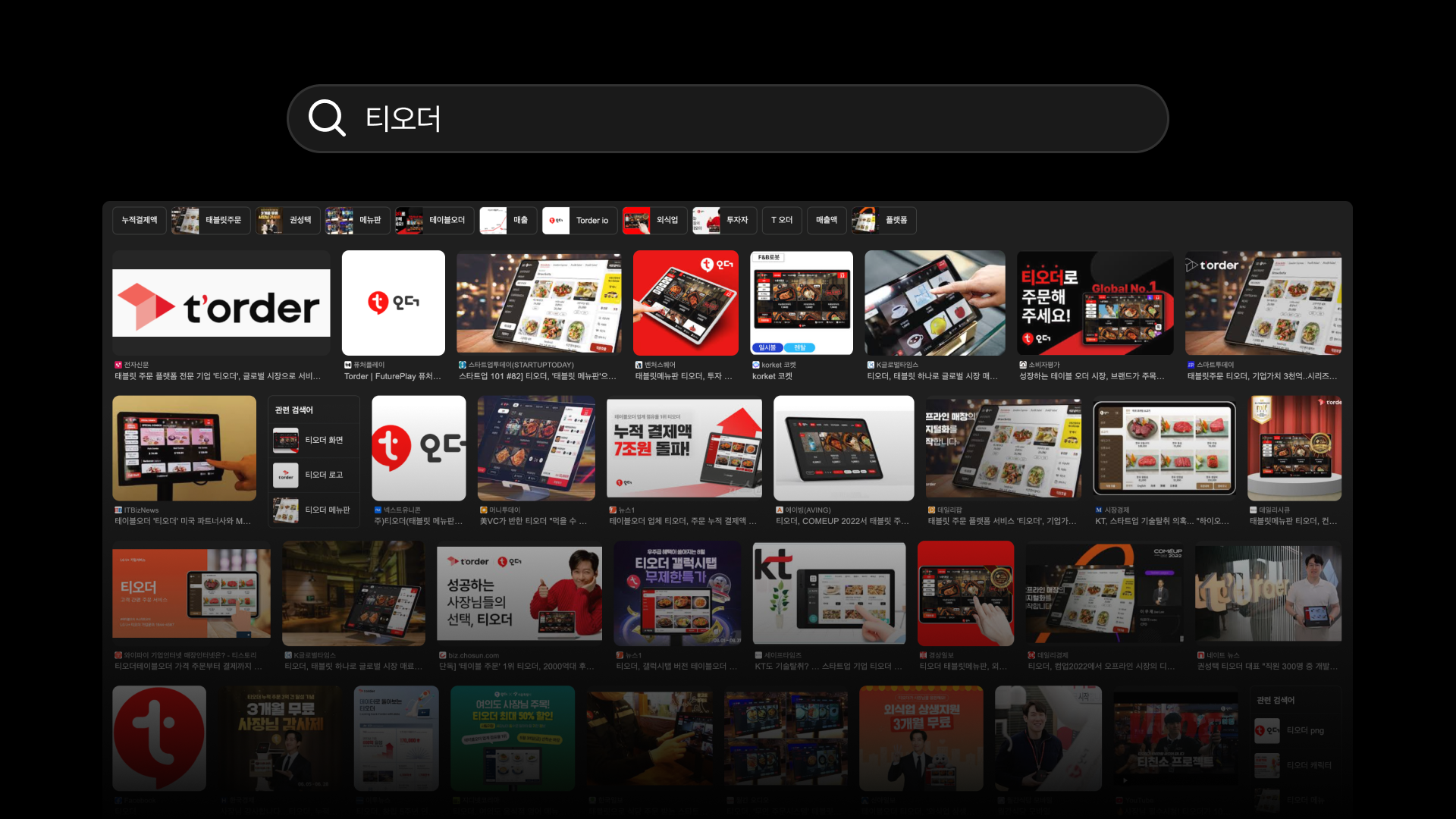Open the kt tablet image result

pyautogui.click(x=829, y=593)
